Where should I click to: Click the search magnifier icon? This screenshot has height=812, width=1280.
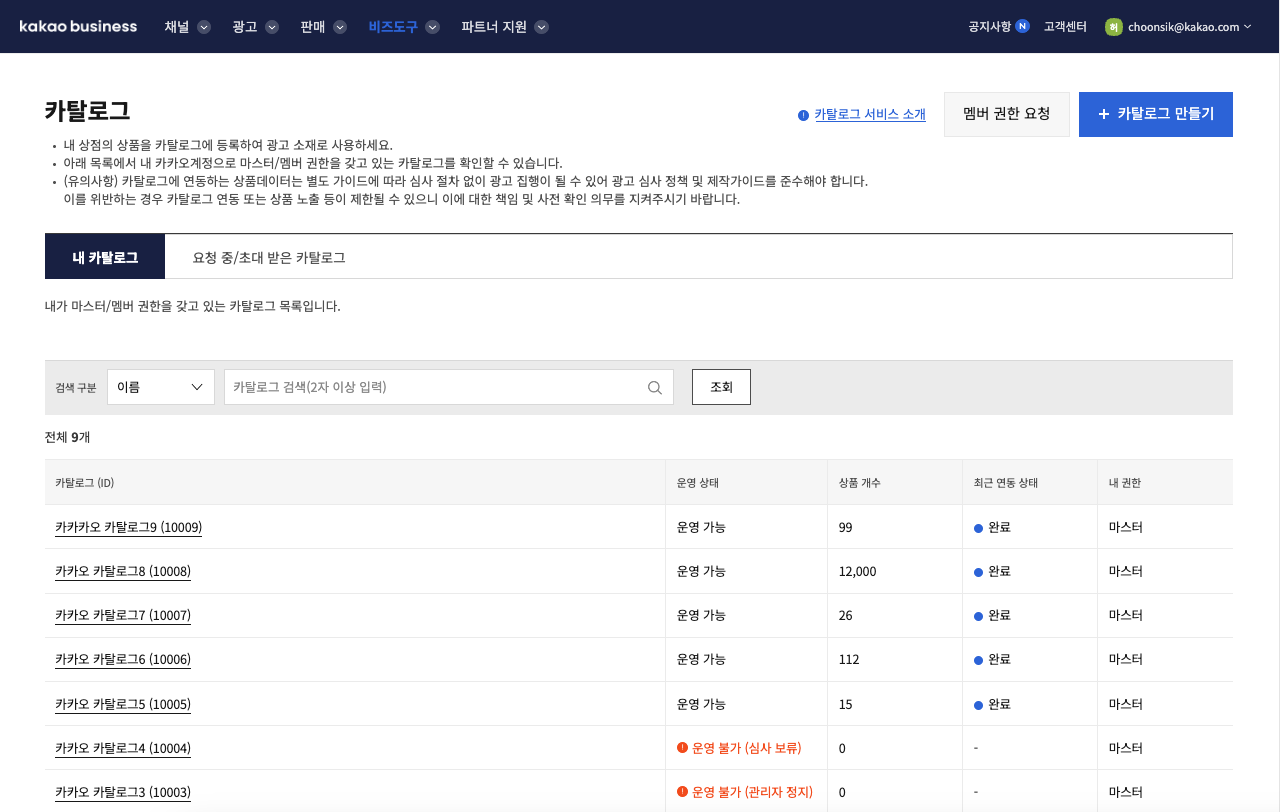pos(655,388)
